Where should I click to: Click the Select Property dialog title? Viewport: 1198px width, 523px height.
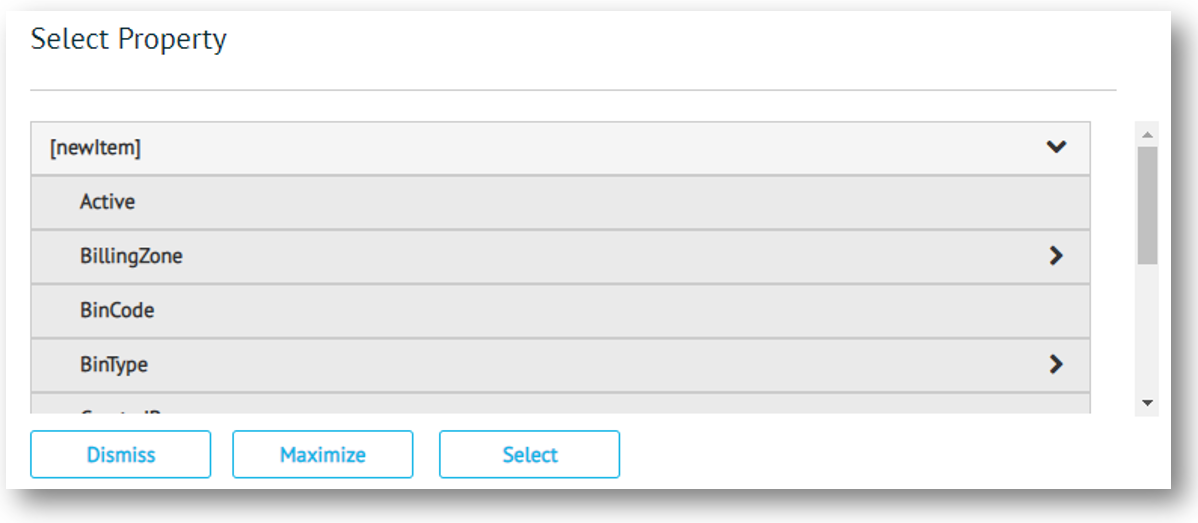click(x=129, y=40)
